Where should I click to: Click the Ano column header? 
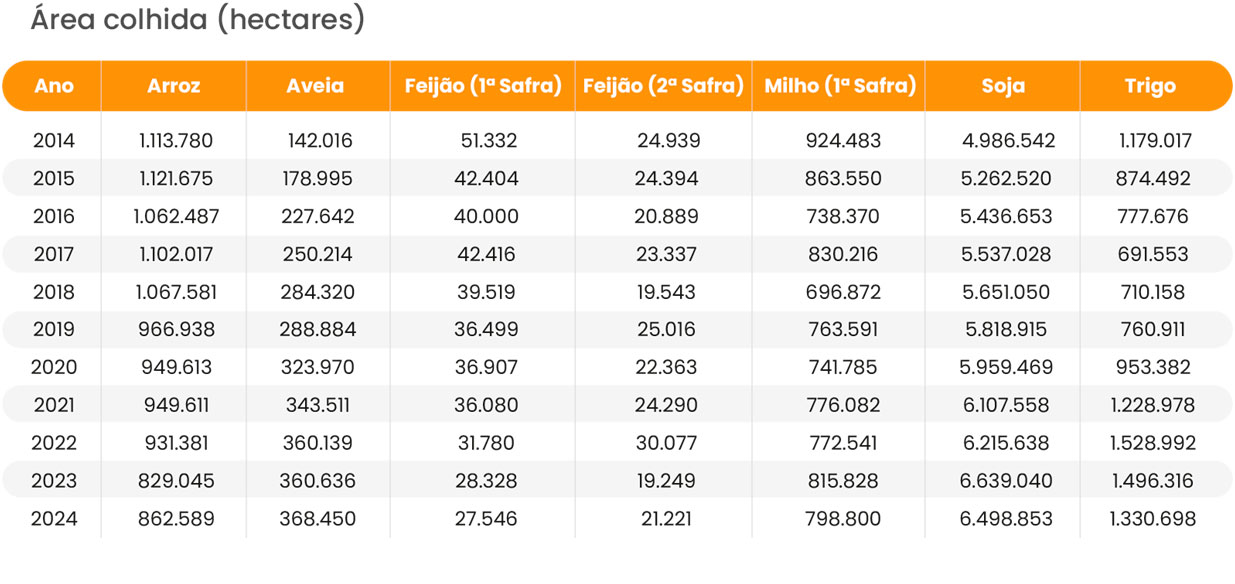pyautogui.click(x=54, y=86)
